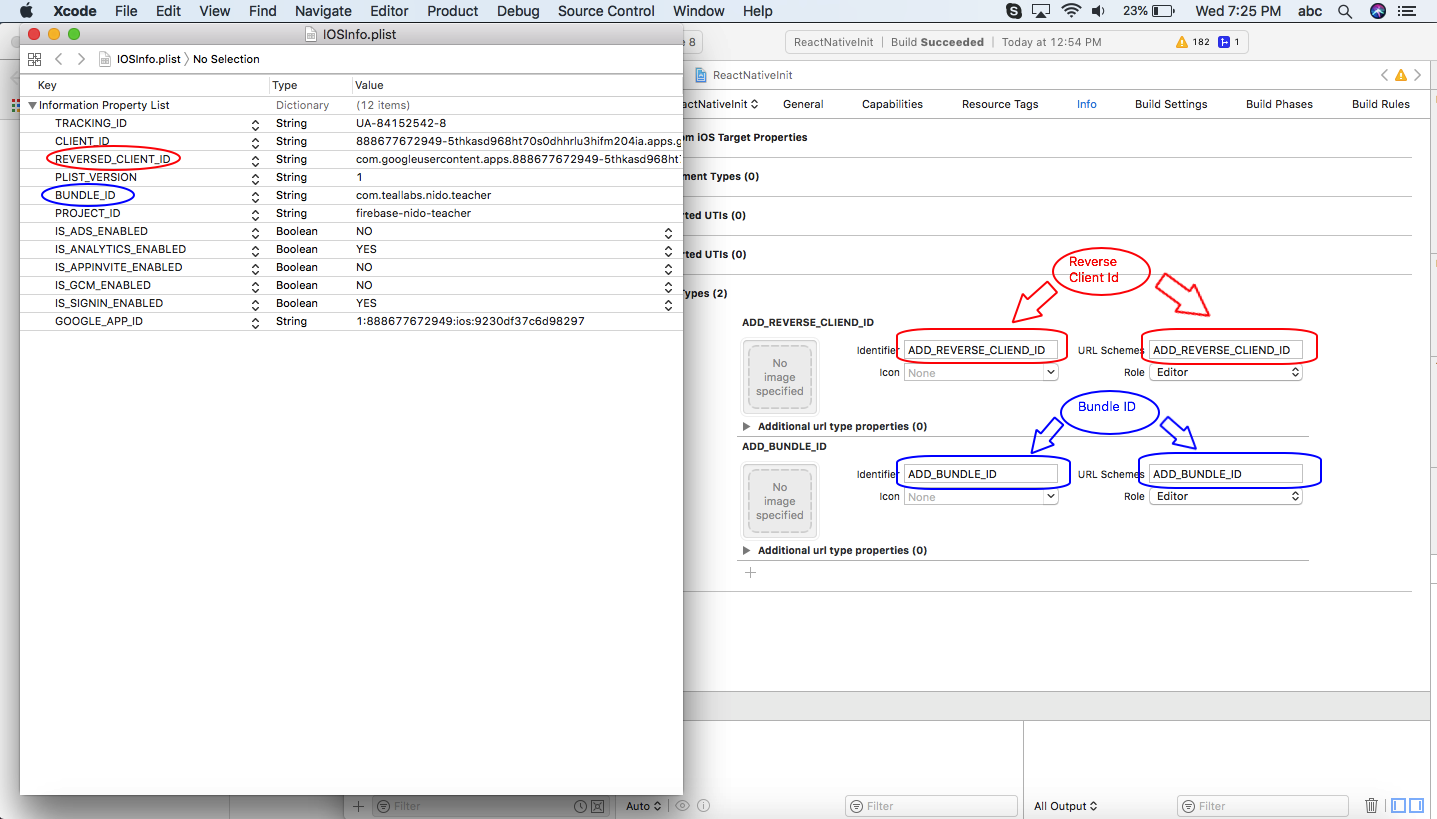This screenshot has height=819, width=1437.
Task: Open the Product menu
Action: 453,11
